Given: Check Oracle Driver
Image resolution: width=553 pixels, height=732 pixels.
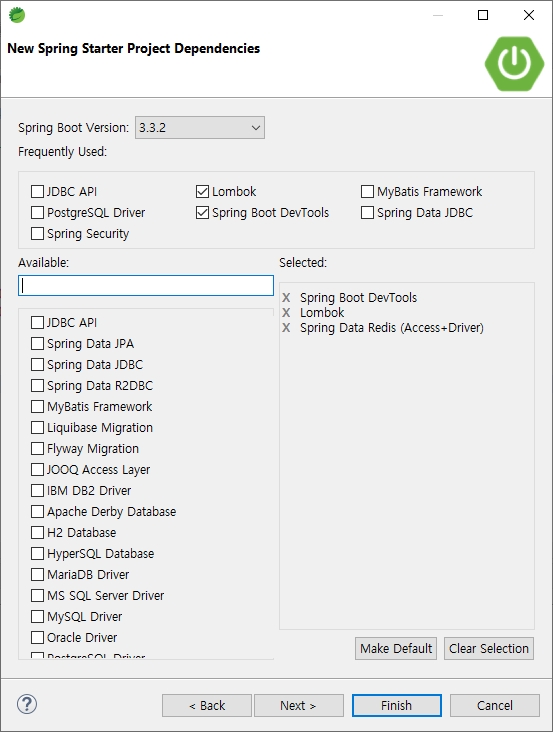Looking at the screenshot, I should (37, 638).
